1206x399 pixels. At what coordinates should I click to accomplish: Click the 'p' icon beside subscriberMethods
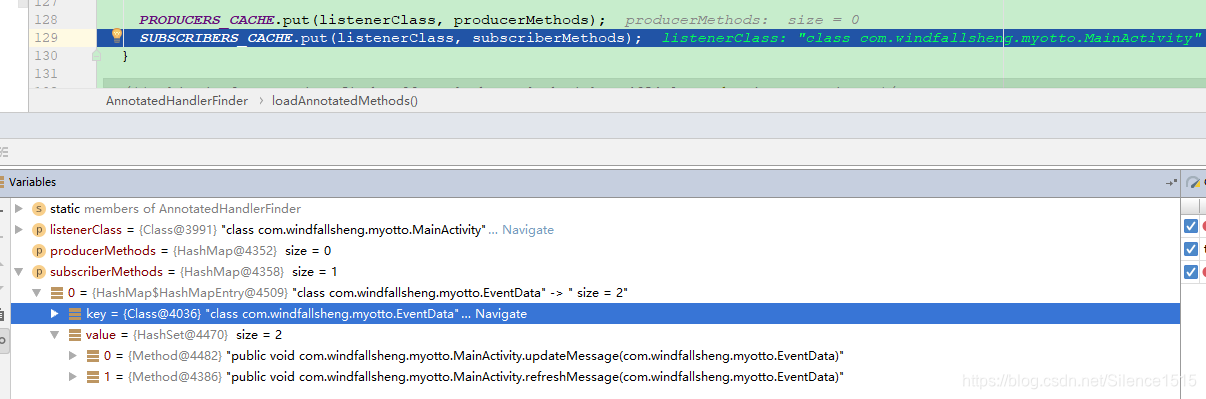pyautogui.click(x=39, y=272)
